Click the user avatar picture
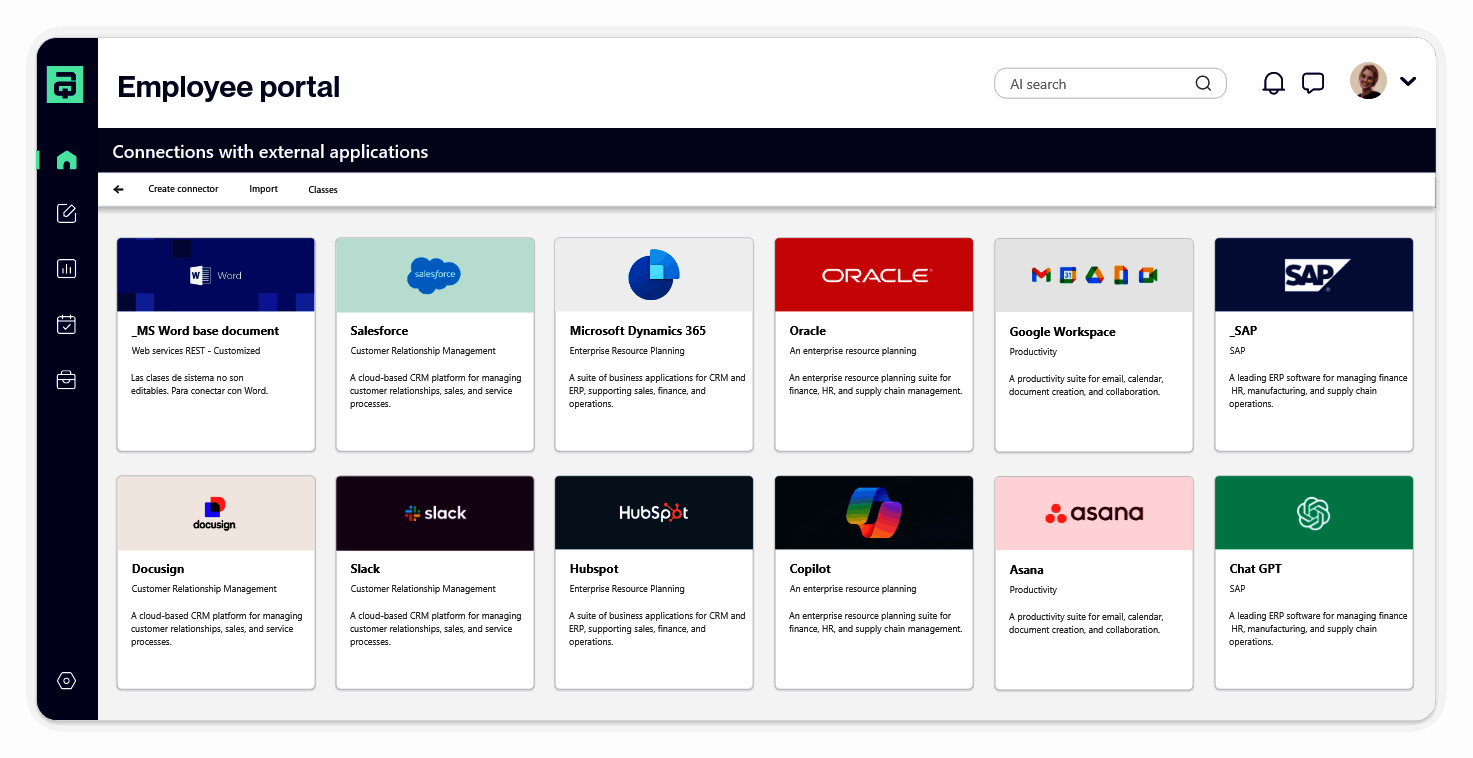The height and width of the screenshot is (758, 1473). point(1368,81)
